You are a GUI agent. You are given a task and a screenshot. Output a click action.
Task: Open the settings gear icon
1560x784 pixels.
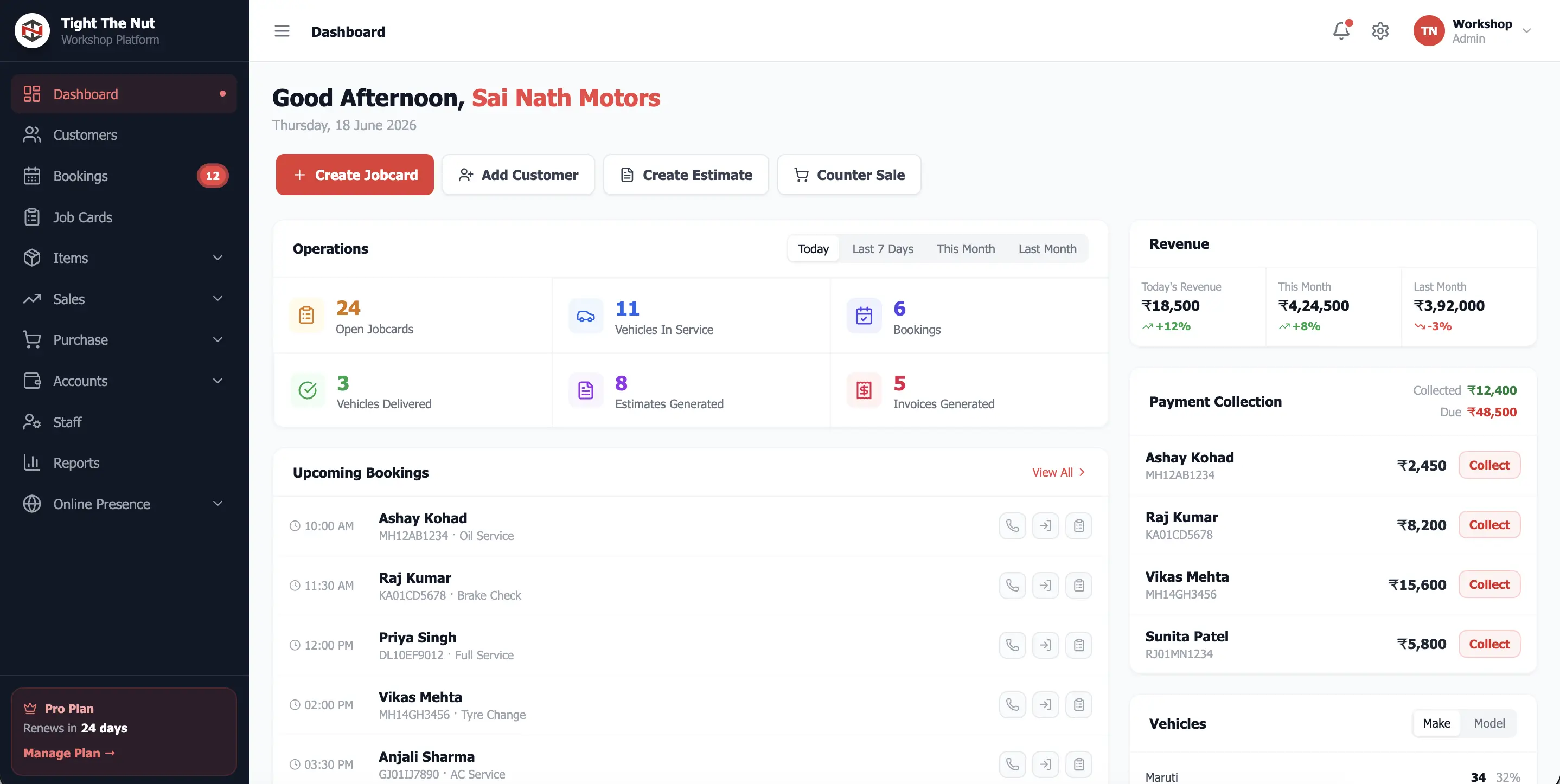tap(1380, 31)
